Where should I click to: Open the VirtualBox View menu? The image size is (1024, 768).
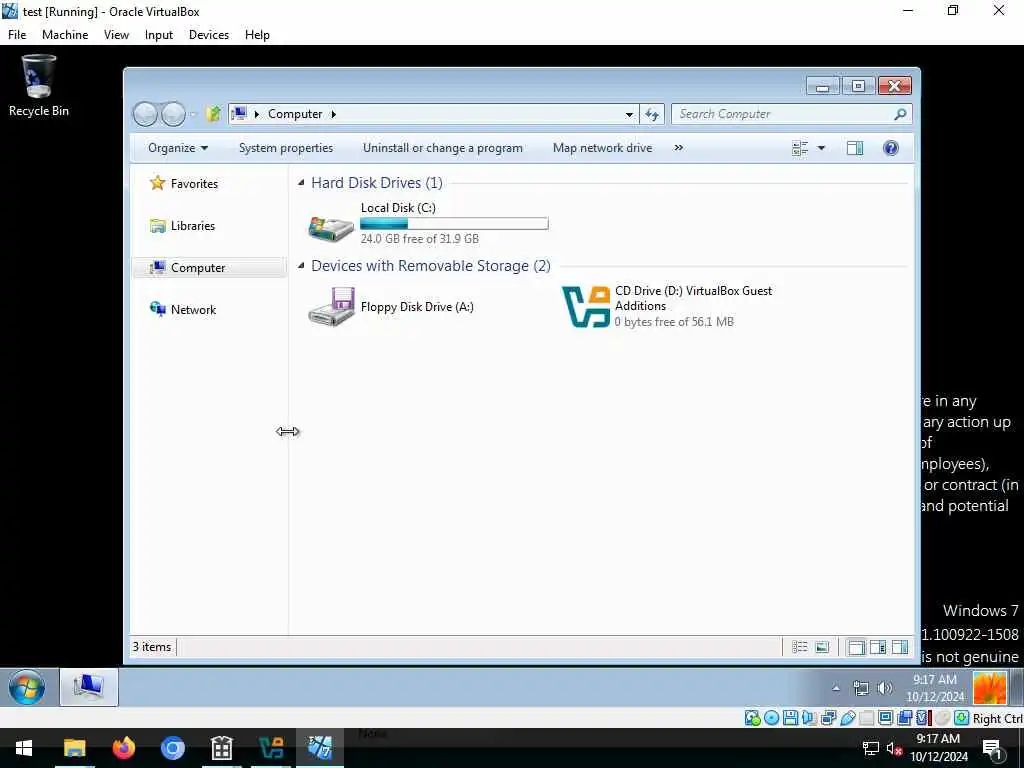(x=116, y=35)
